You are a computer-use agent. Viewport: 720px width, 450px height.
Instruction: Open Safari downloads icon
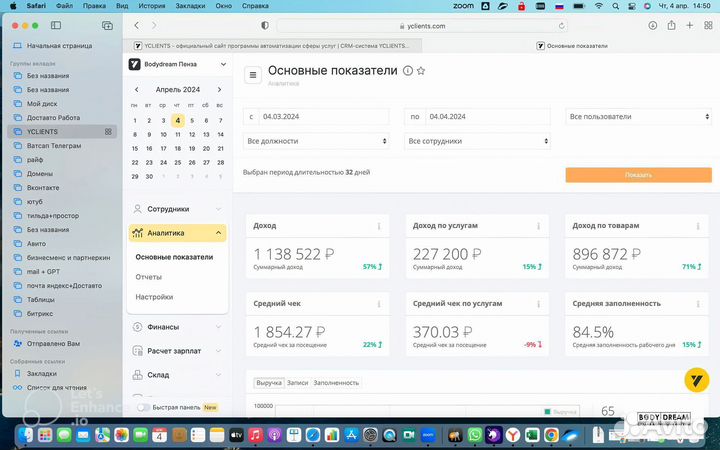click(652, 26)
